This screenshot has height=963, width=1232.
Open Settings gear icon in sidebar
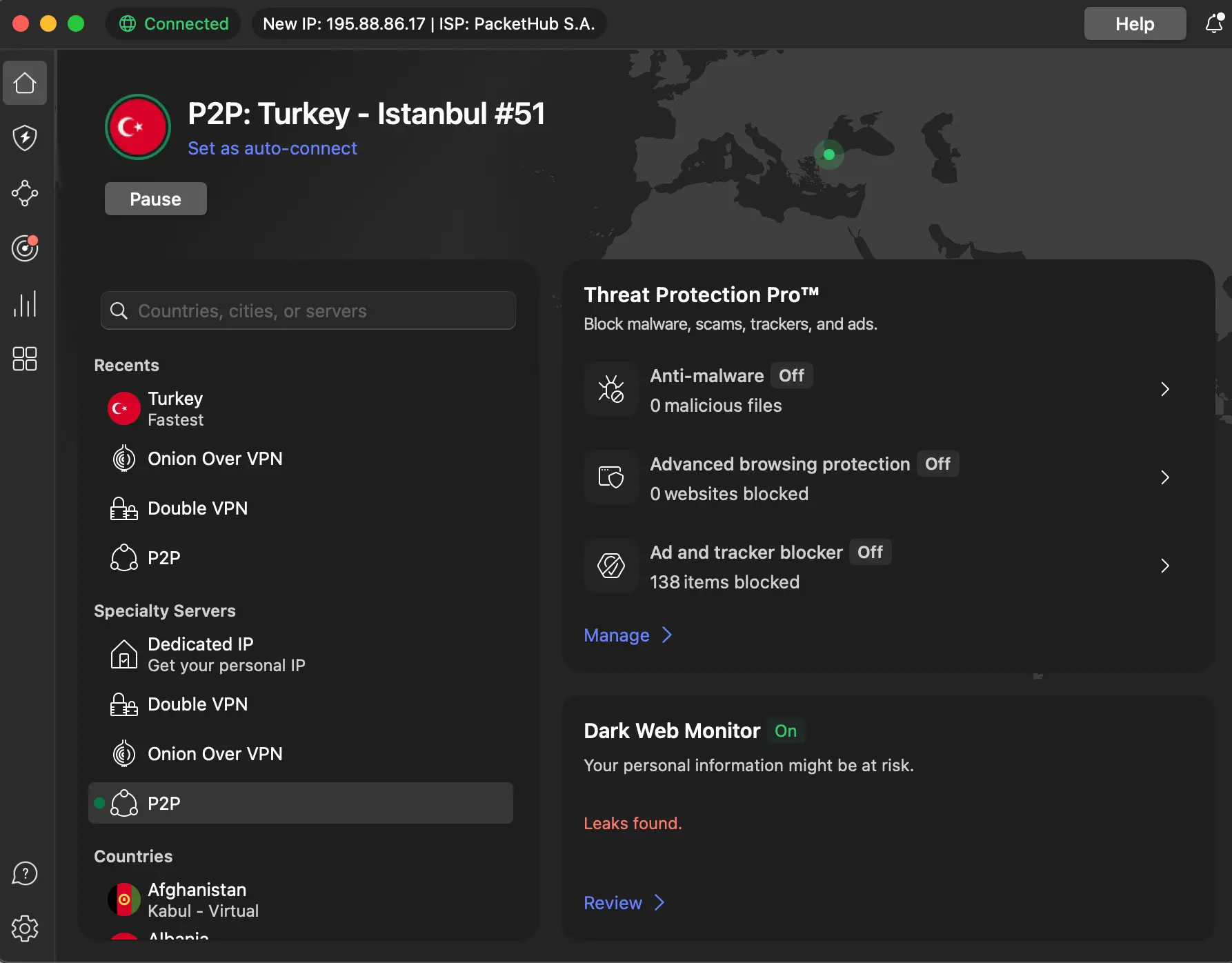click(x=25, y=929)
